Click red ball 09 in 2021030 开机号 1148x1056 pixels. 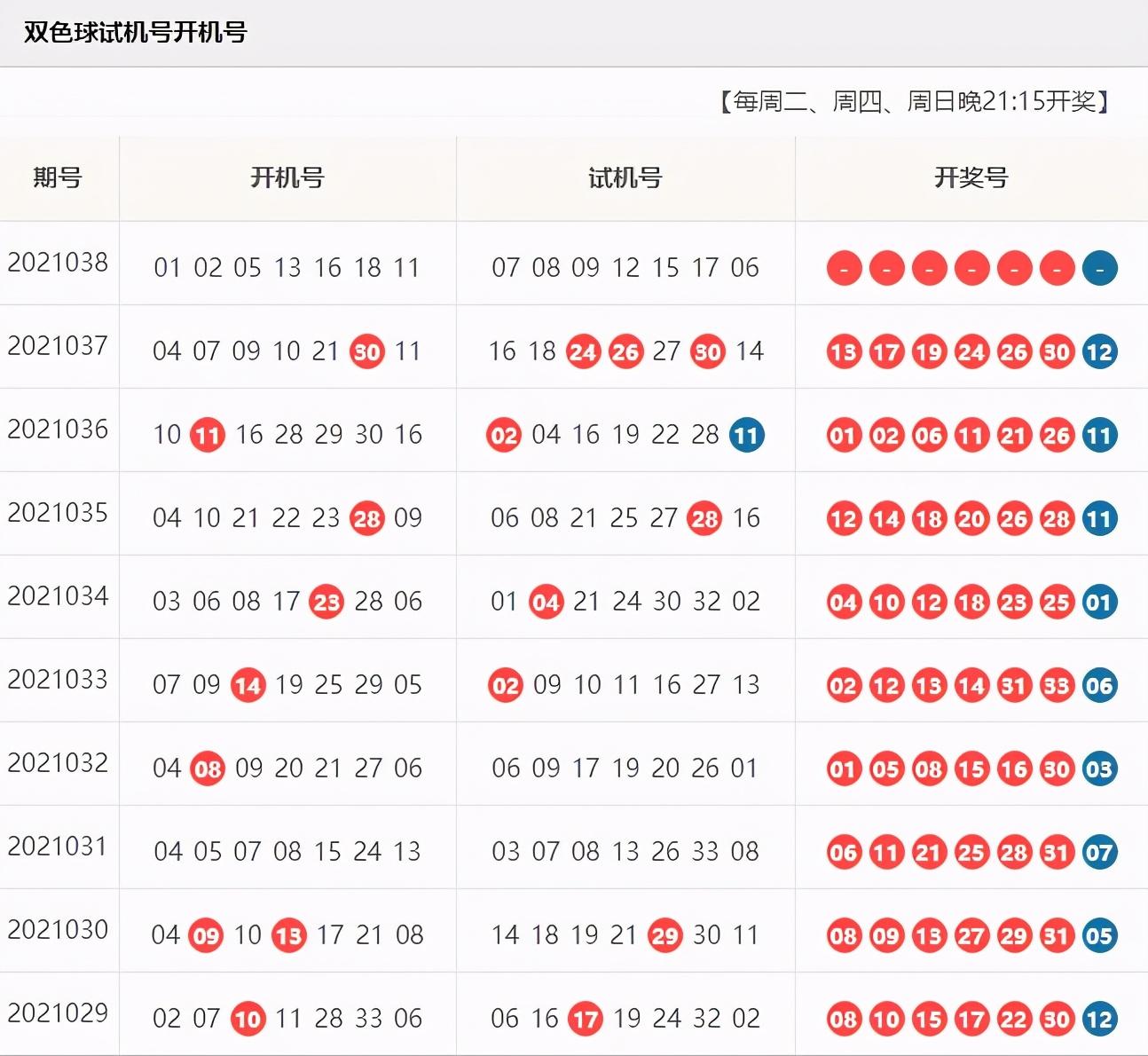tap(206, 936)
